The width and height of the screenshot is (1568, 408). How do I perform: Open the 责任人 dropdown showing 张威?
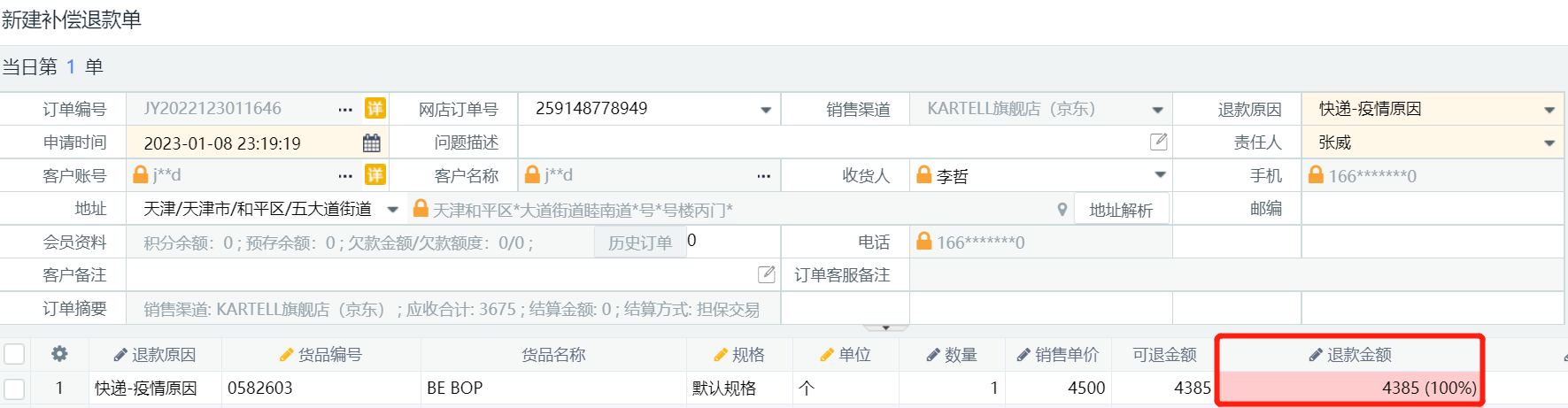click(x=1549, y=143)
